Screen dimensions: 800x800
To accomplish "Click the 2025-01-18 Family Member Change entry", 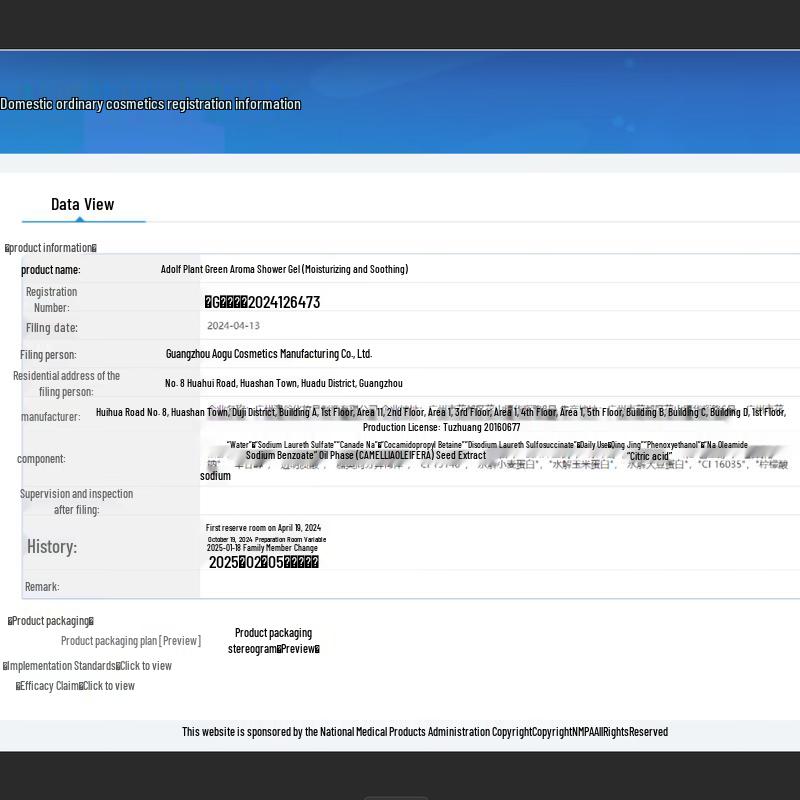I will click(x=262, y=548).
